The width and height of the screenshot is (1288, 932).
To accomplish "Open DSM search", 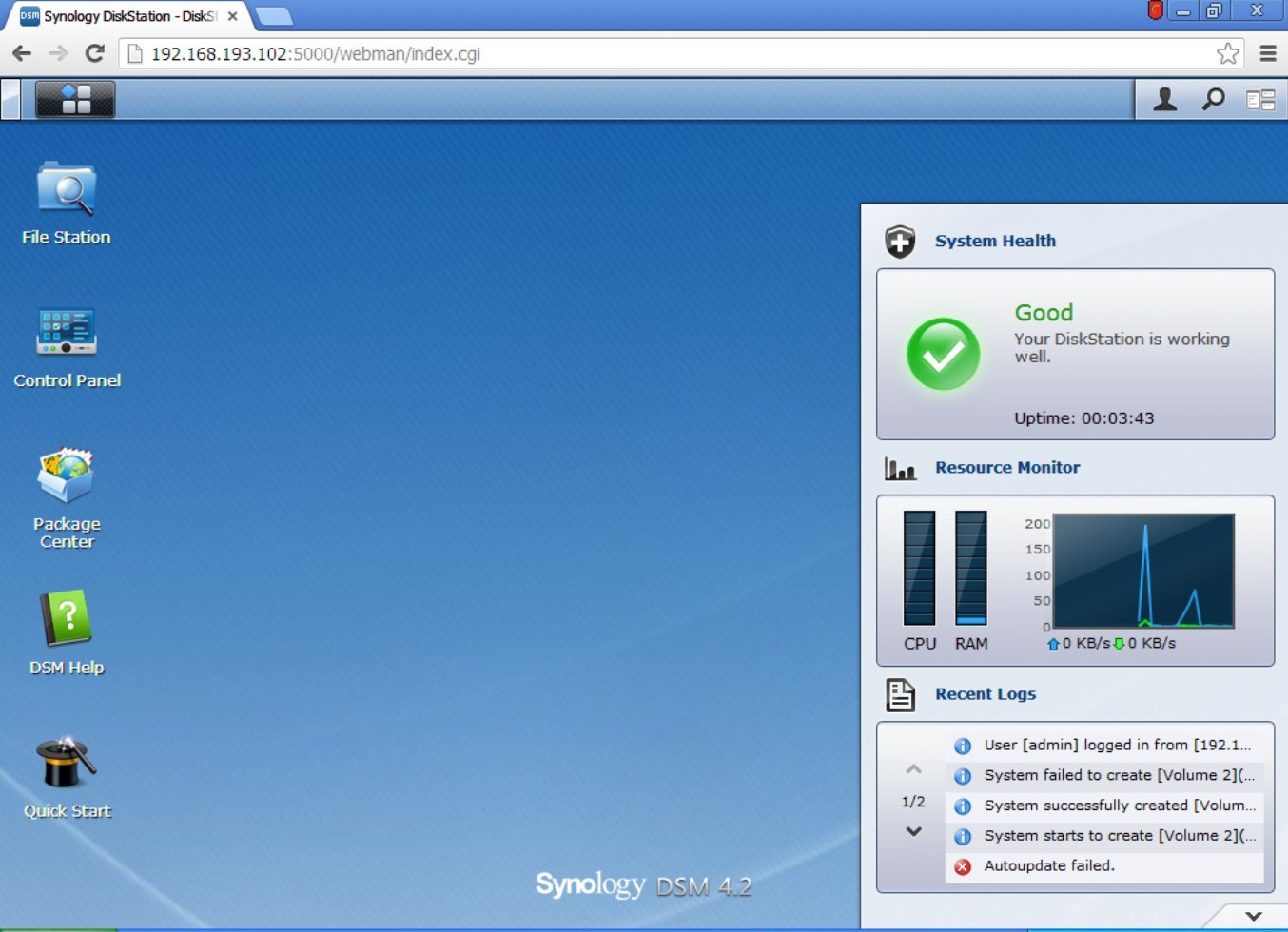I will tap(1213, 99).
